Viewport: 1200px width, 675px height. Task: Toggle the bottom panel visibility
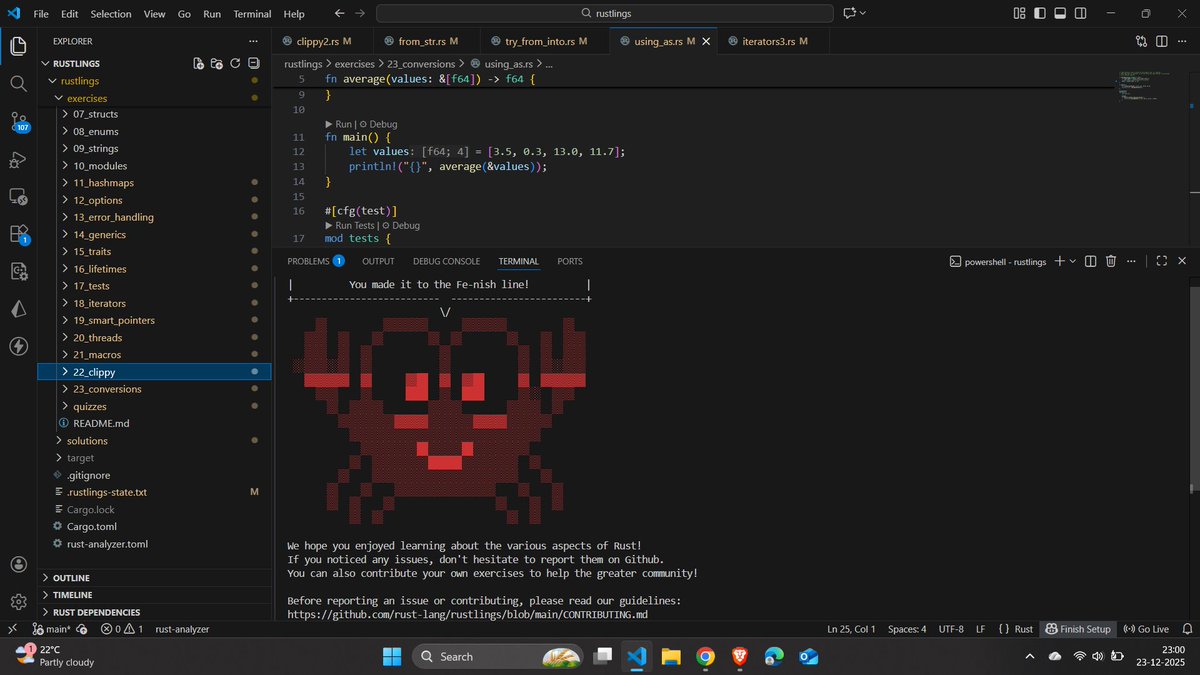coord(1061,13)
